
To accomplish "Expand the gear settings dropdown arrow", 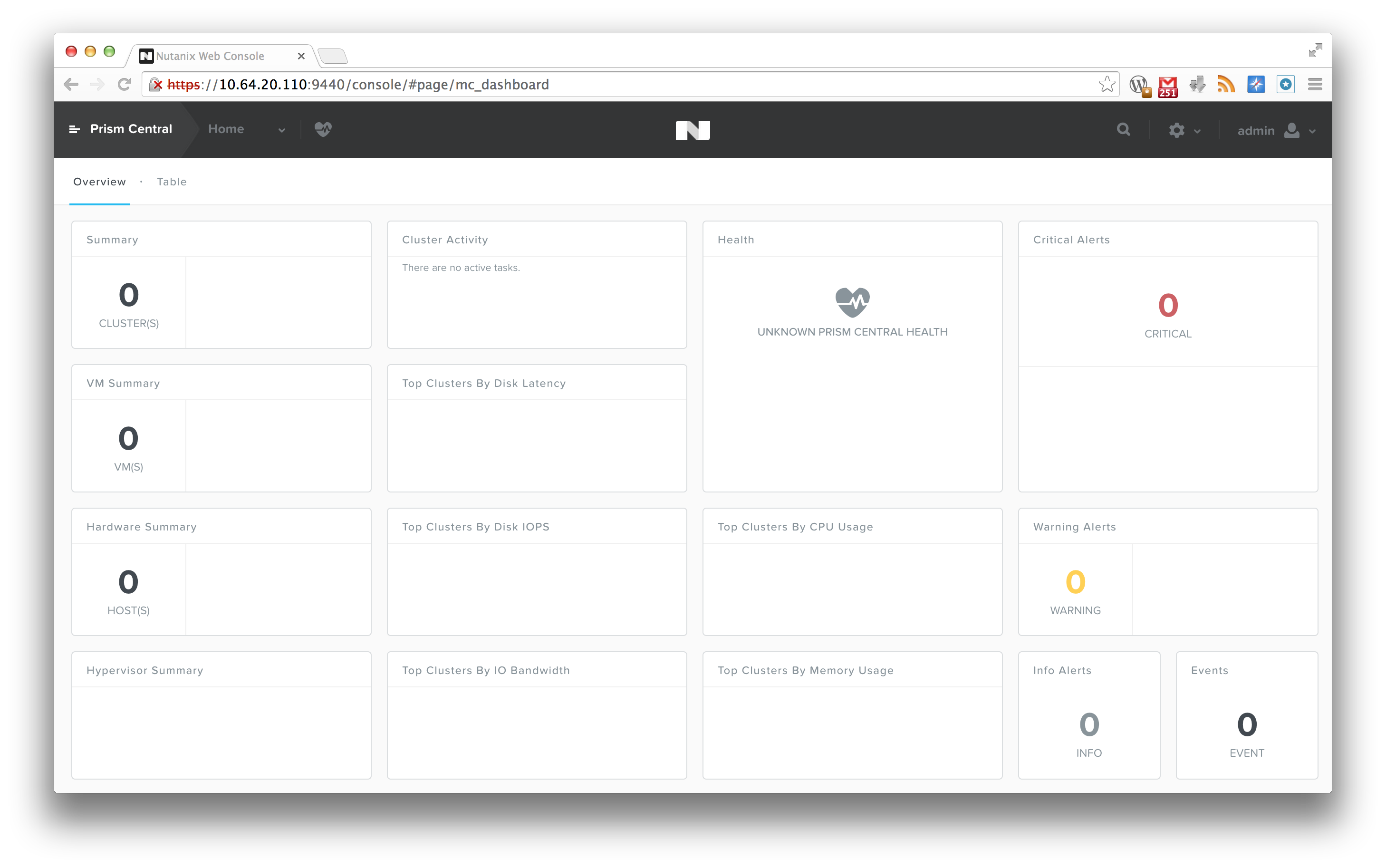I will coord(1197,132).
